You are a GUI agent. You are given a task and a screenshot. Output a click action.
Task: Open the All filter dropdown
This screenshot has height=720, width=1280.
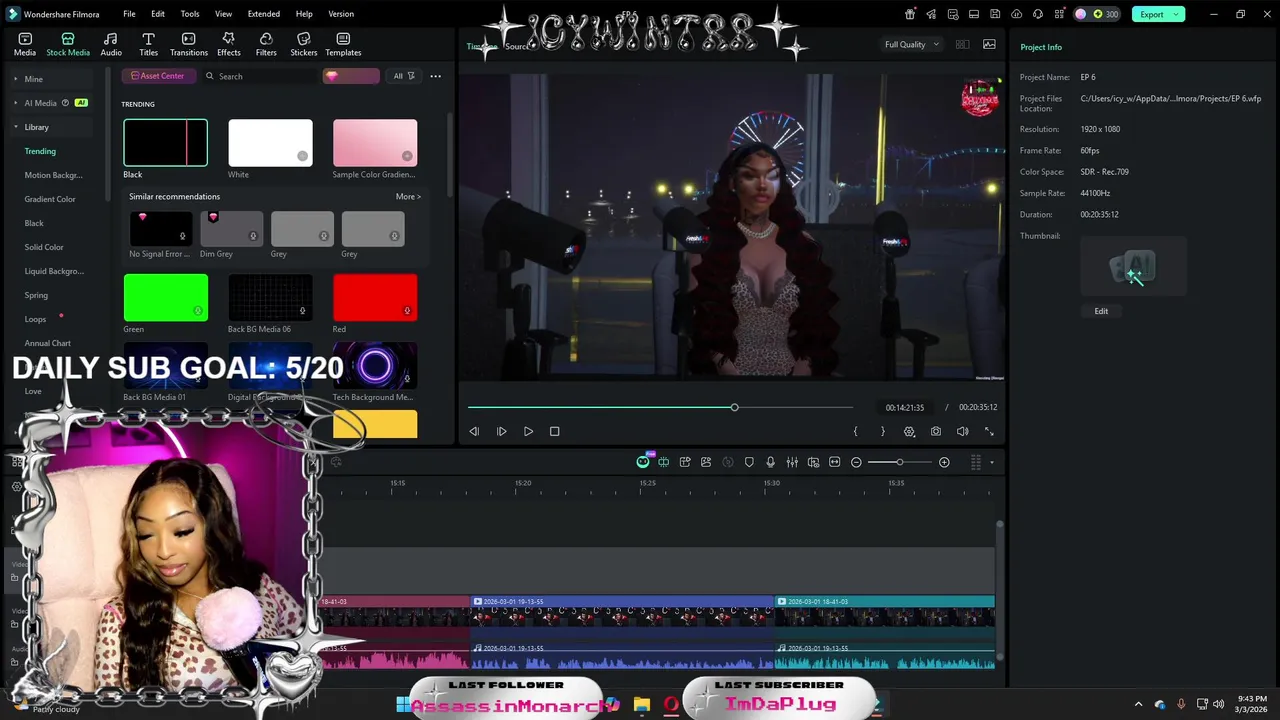point(403,76)
